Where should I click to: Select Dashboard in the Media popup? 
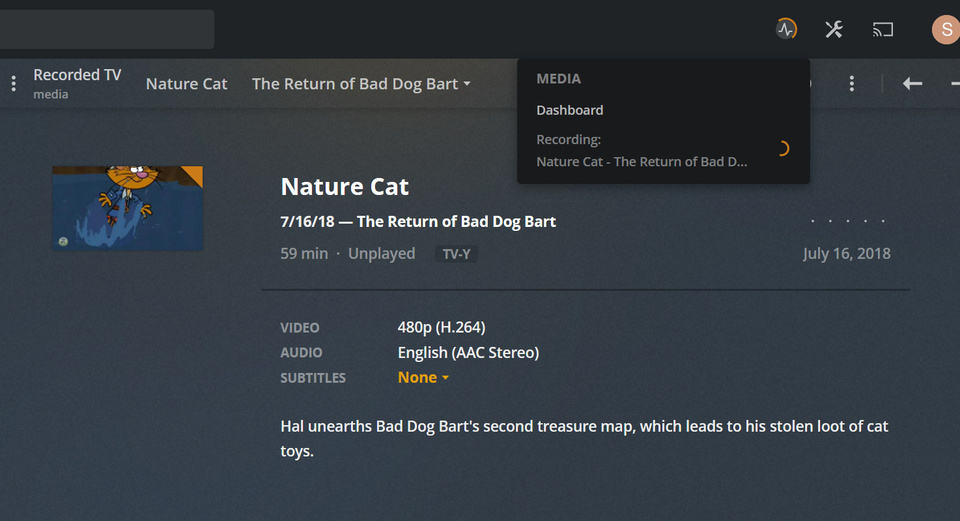click(x=570, y=110)
